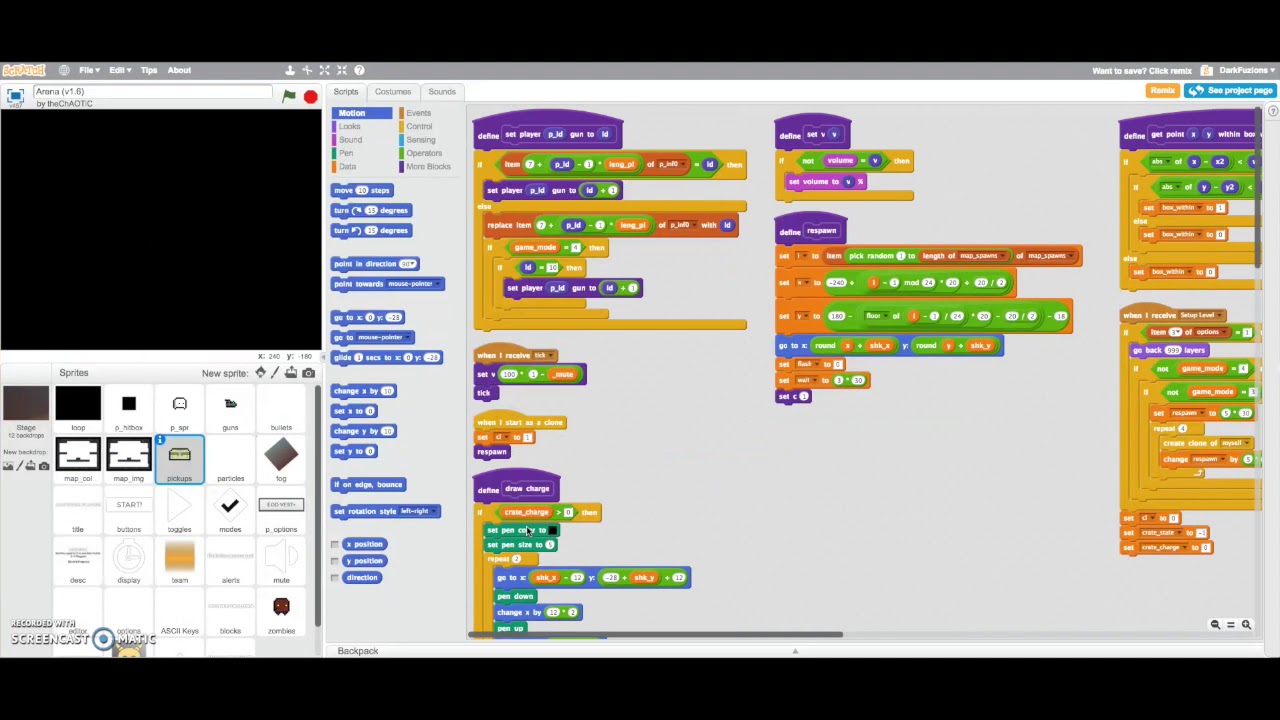This screenshot has height=720, width=1280.
Task: Select the zombies sprite
Action: (281, 614)
